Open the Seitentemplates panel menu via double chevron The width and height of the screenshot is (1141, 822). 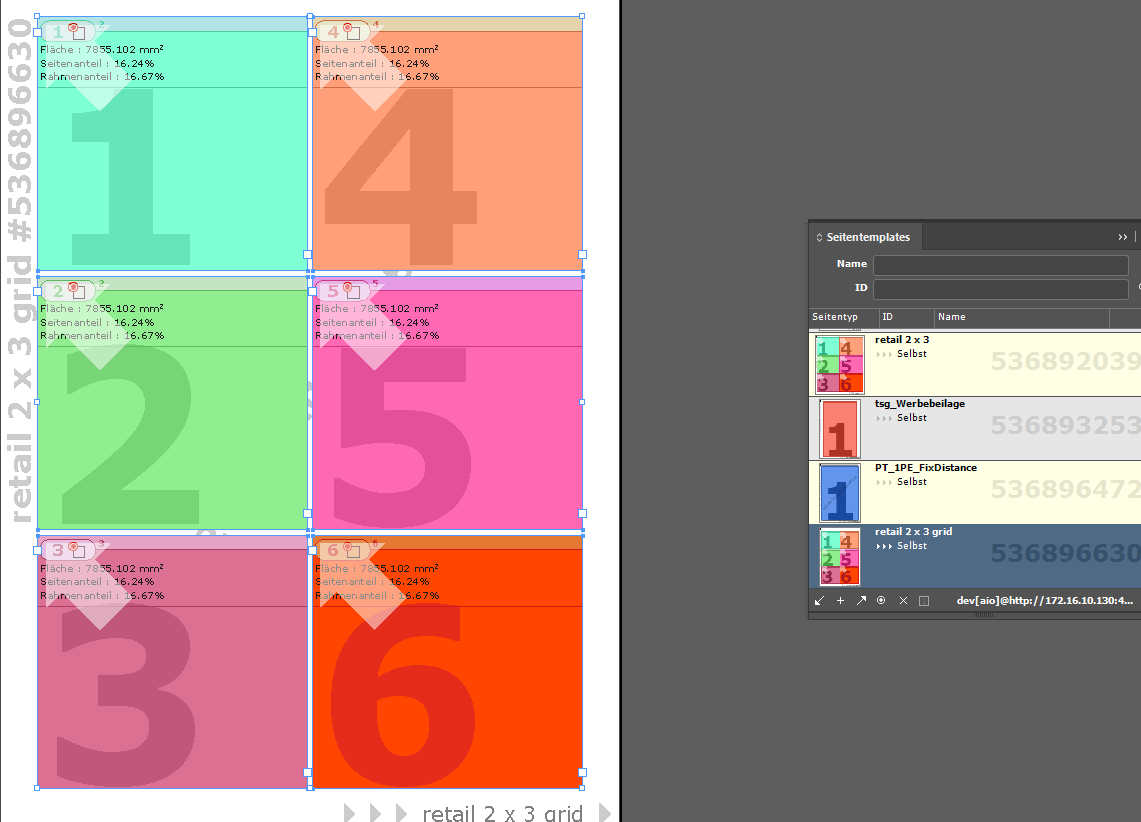point(1122,237)
